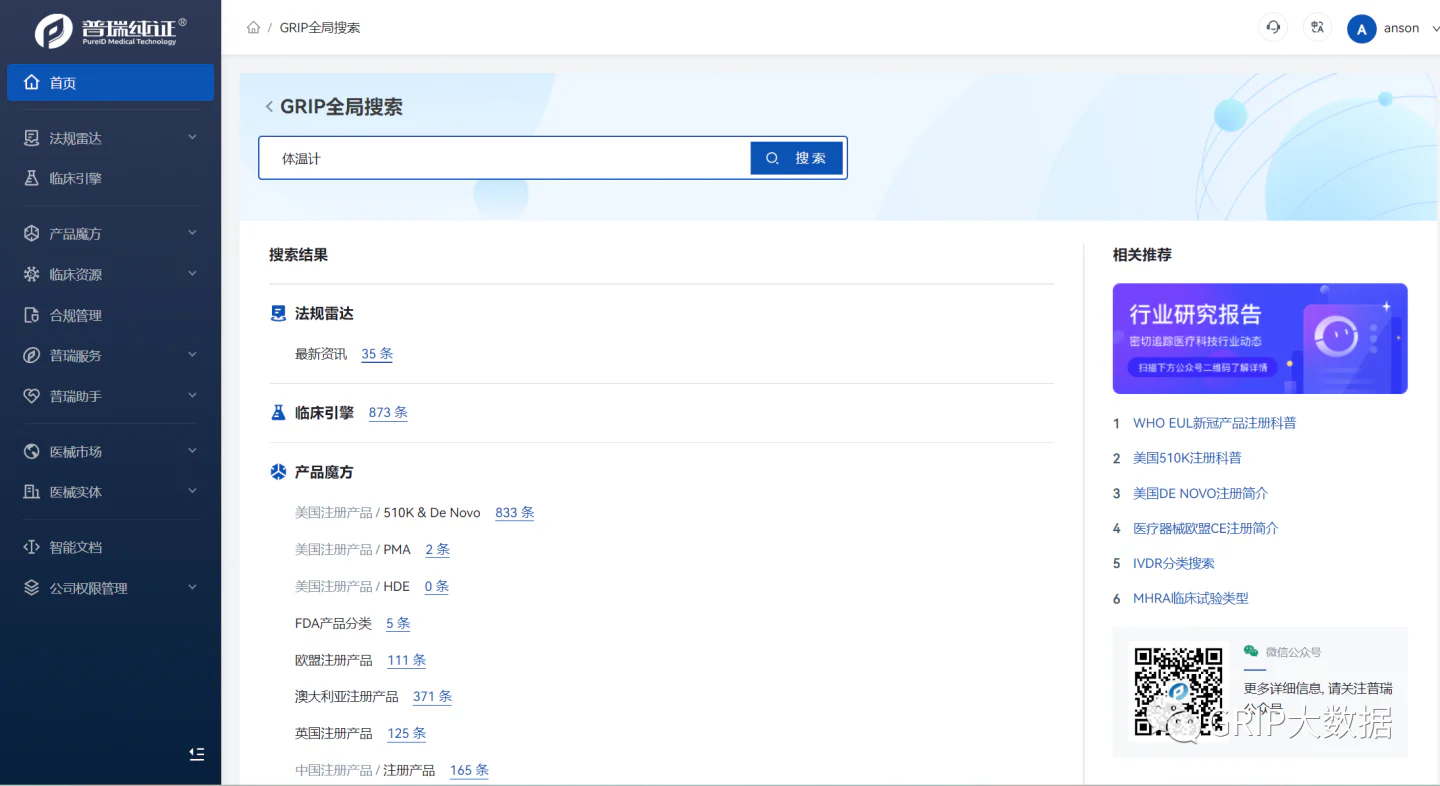Click the user avatar A
The image size is (1440, 786).
(1362, 29)
